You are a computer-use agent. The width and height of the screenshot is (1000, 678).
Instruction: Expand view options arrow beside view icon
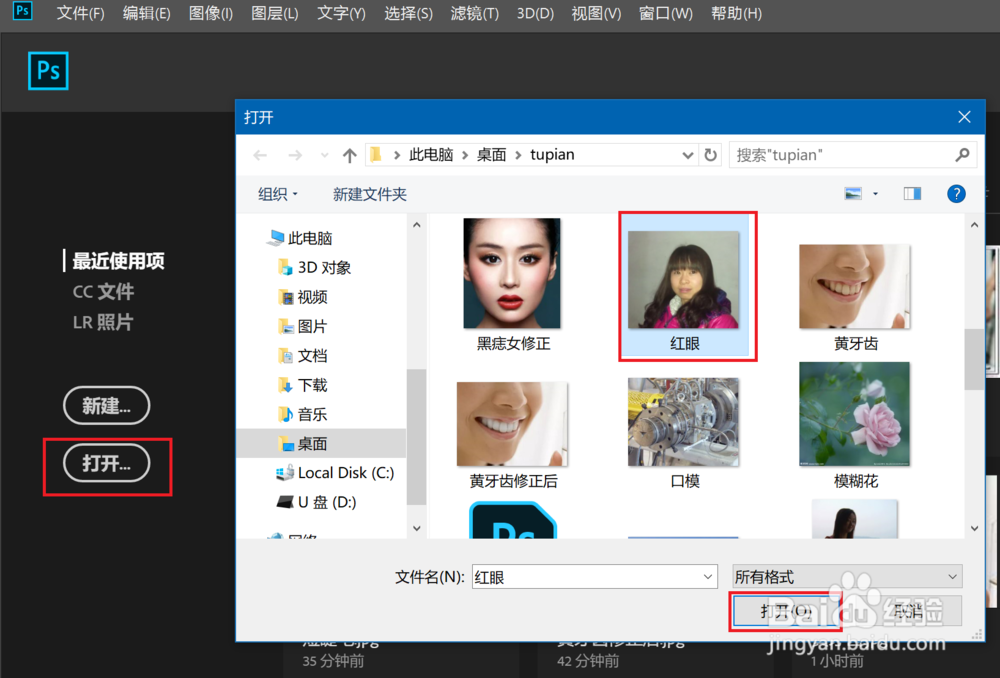tap(876, 193)
